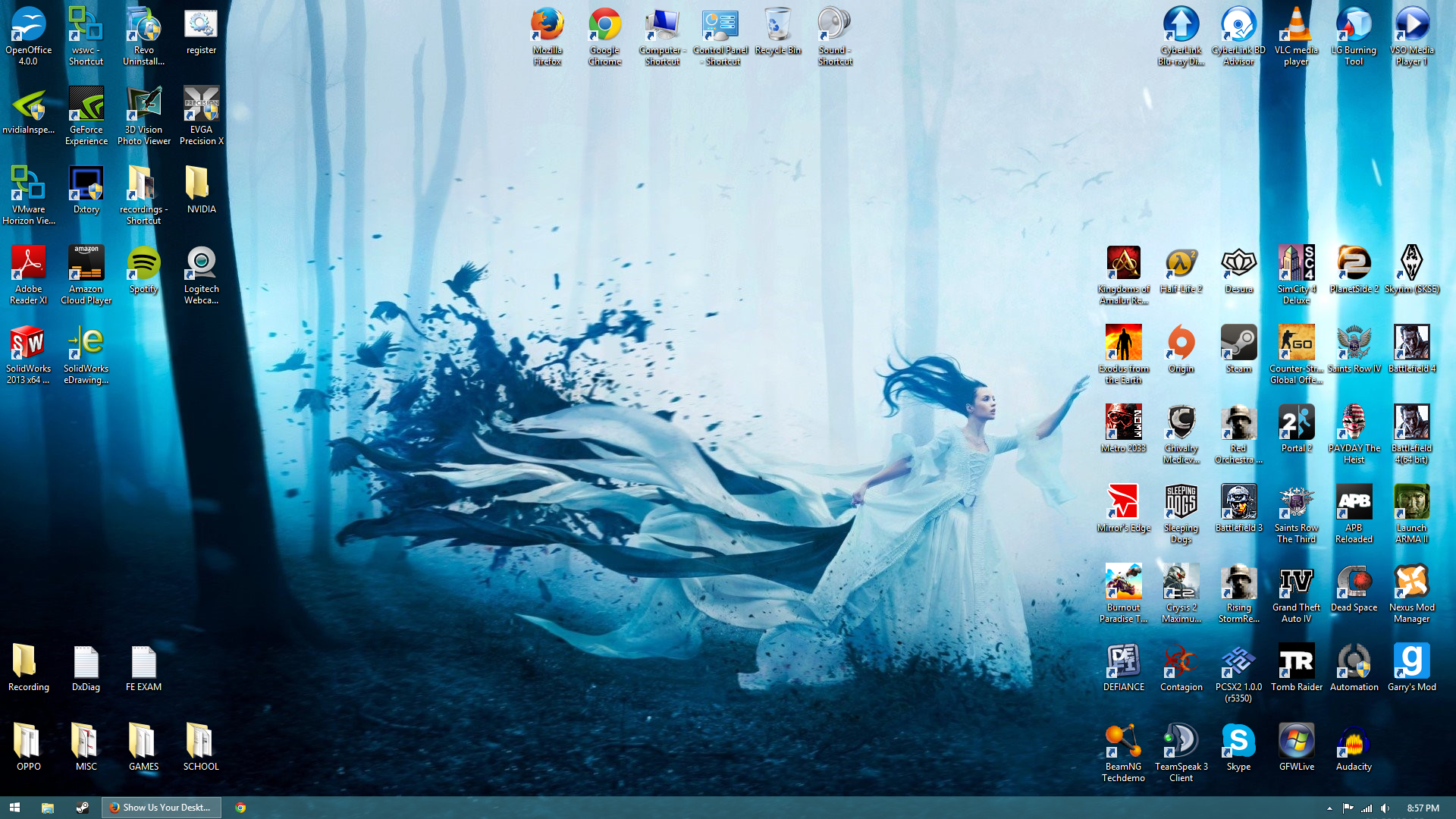
Task: Select the GFWLive desktop icon
Action: point(1297,747)
